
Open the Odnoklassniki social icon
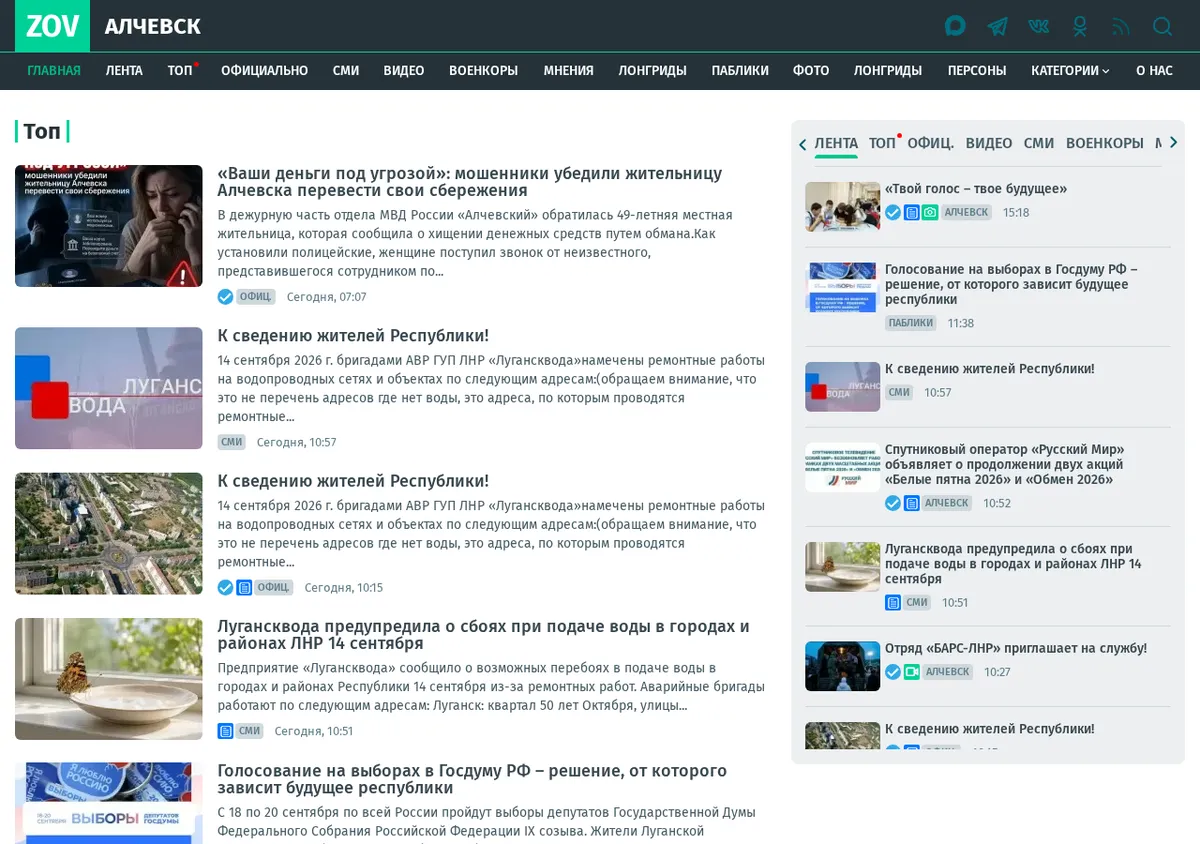[x=1080, y=26]
